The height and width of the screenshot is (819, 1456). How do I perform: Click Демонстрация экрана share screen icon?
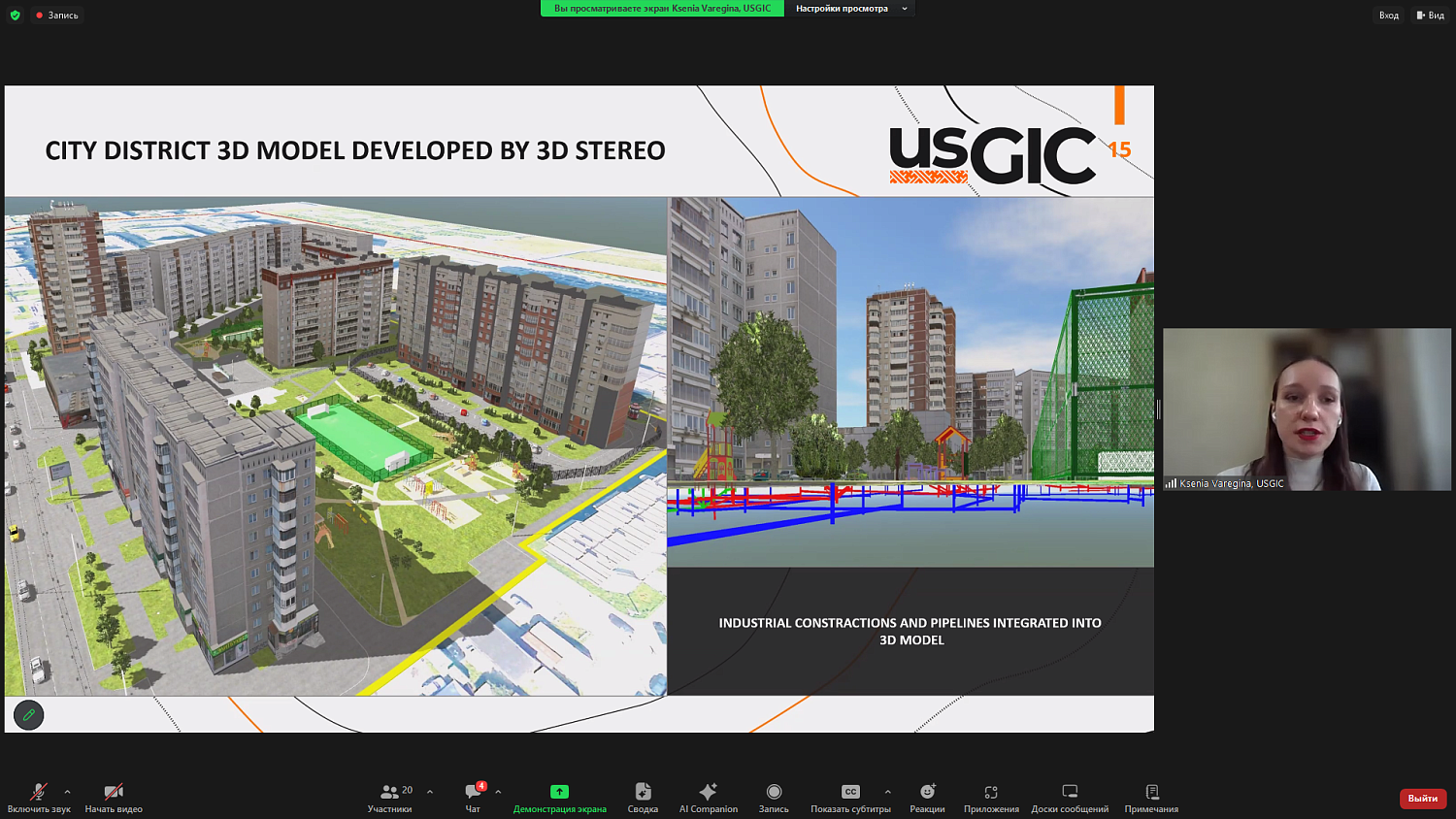tap(559, 792)
